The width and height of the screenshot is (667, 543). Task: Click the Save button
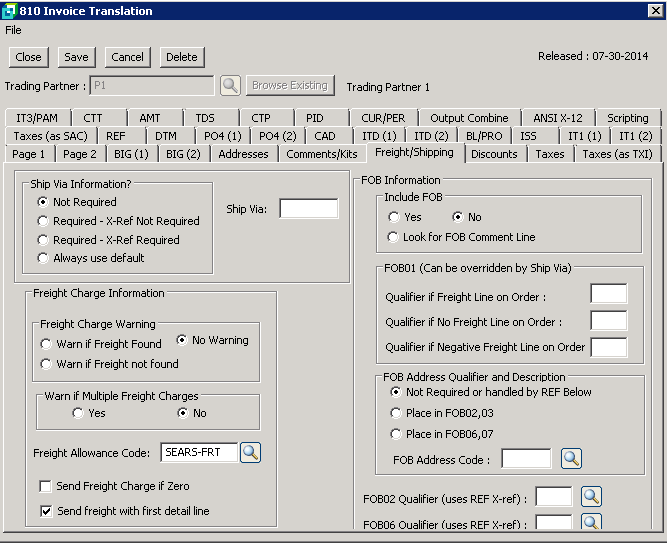coord(76,57)
